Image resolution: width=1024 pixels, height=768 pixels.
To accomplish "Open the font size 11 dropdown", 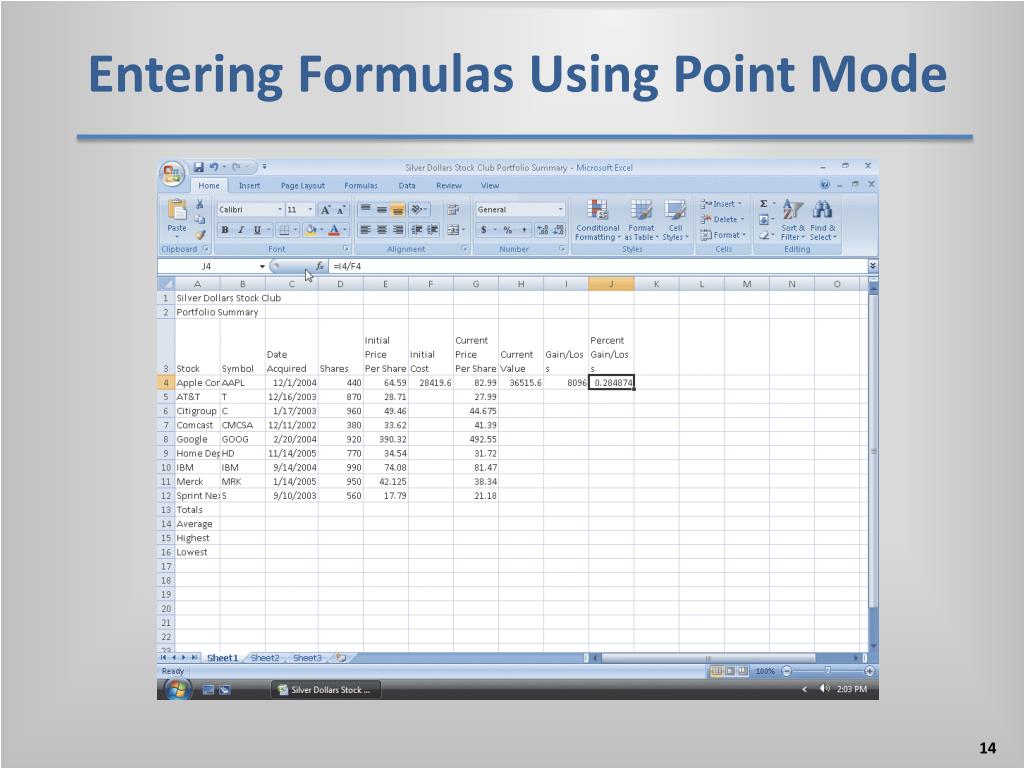I will [x=310, y=210].
